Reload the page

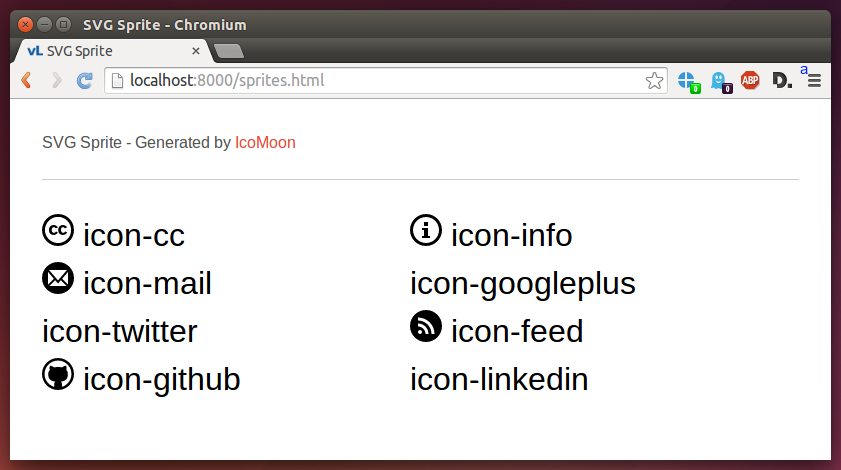point(84,80)
